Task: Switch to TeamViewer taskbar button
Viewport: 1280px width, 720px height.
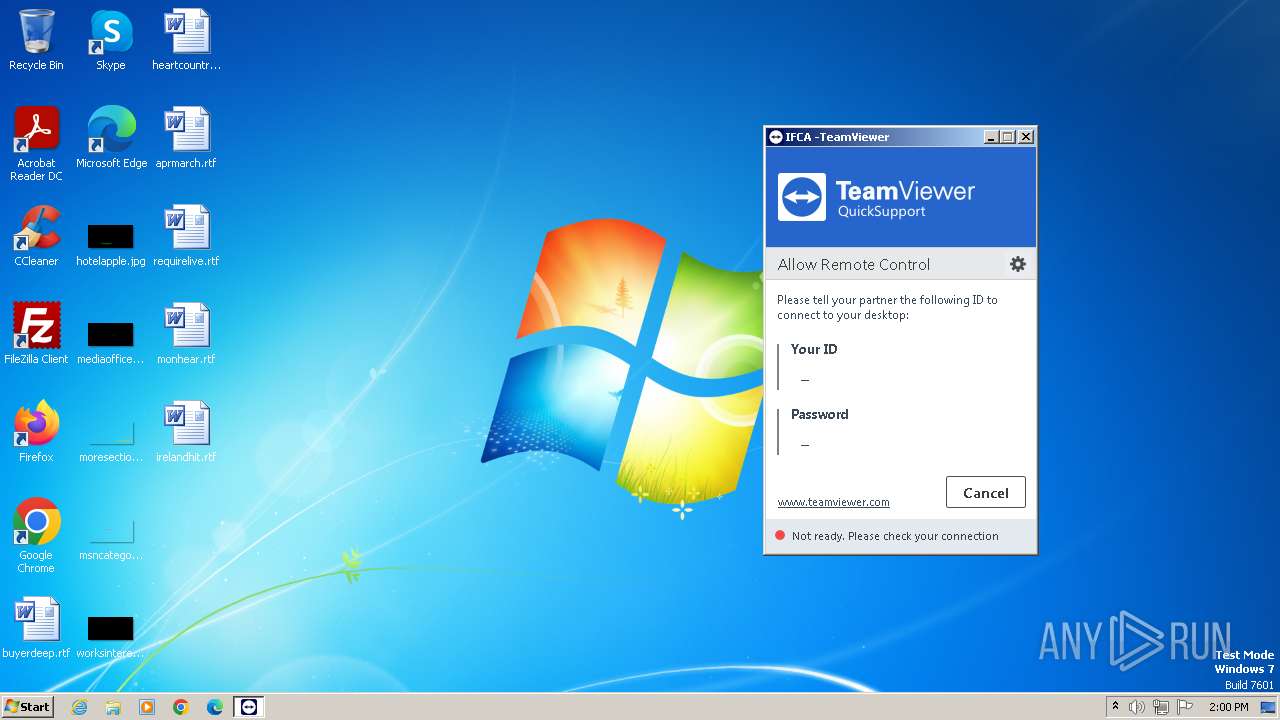Action: point(249,707)
